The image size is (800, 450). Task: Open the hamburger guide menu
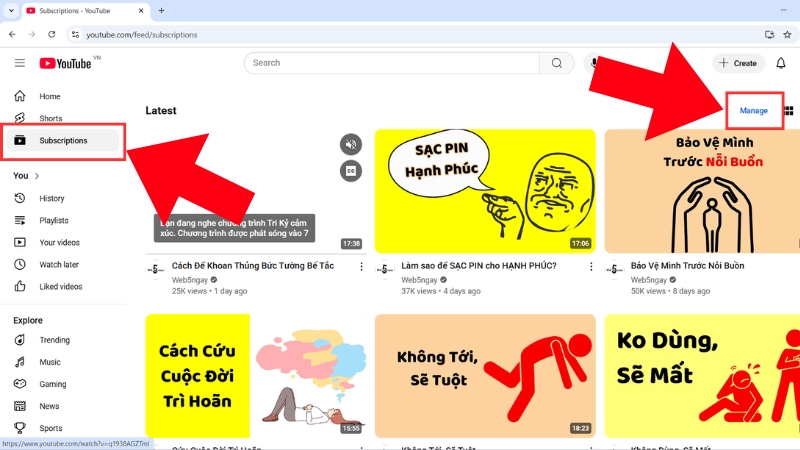tap(20, 63)
